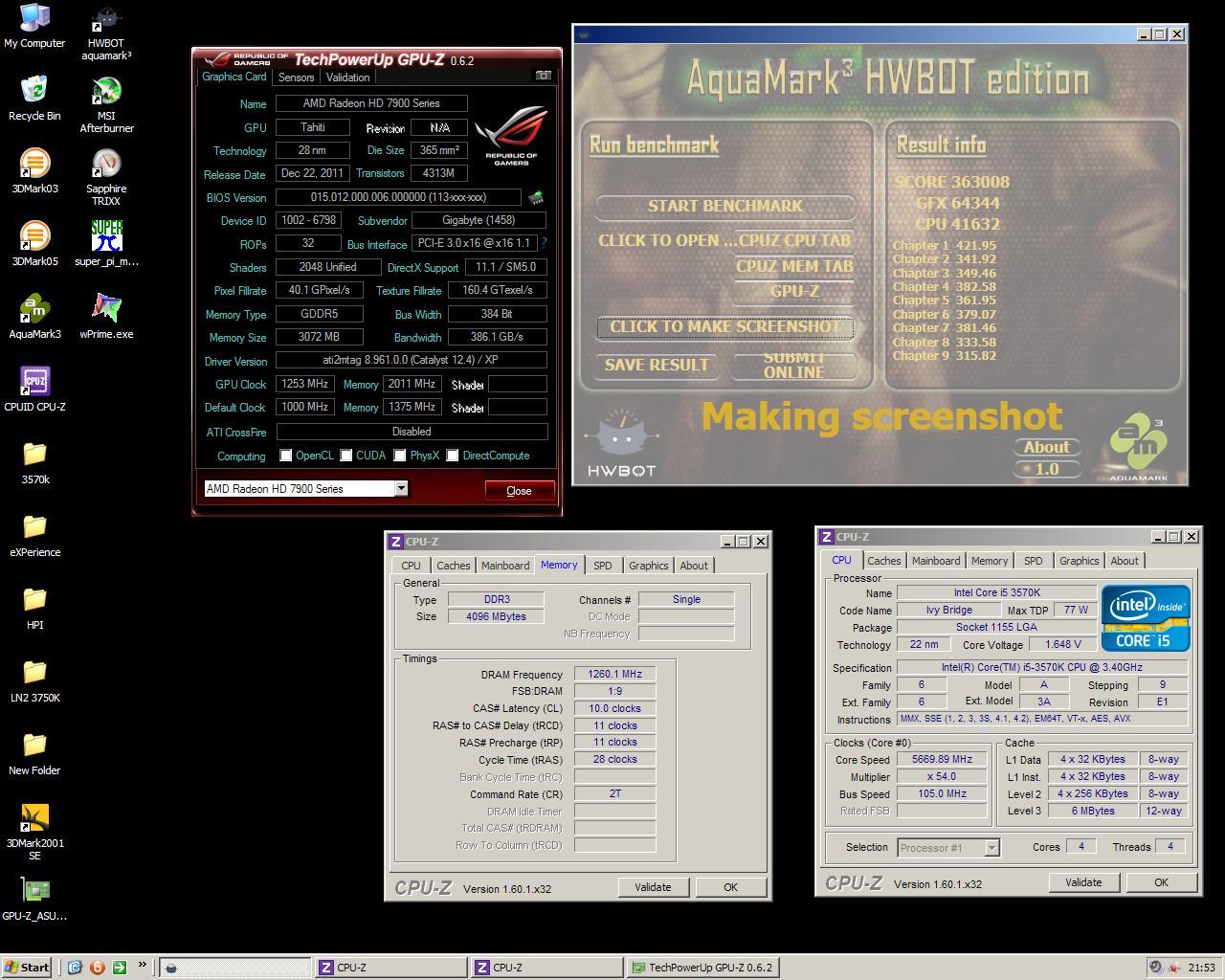Launch AquaMark3 desktop icon
The image size is (1225, 980).
(34, 317)
